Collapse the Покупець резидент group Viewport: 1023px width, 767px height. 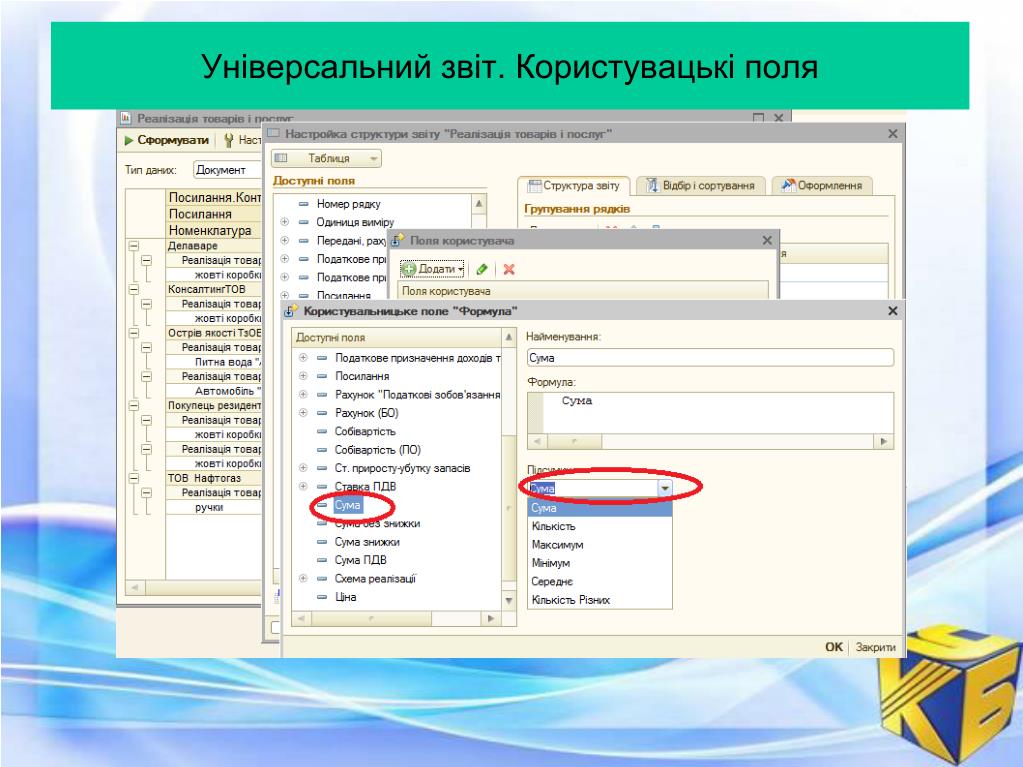coord(134,405)
